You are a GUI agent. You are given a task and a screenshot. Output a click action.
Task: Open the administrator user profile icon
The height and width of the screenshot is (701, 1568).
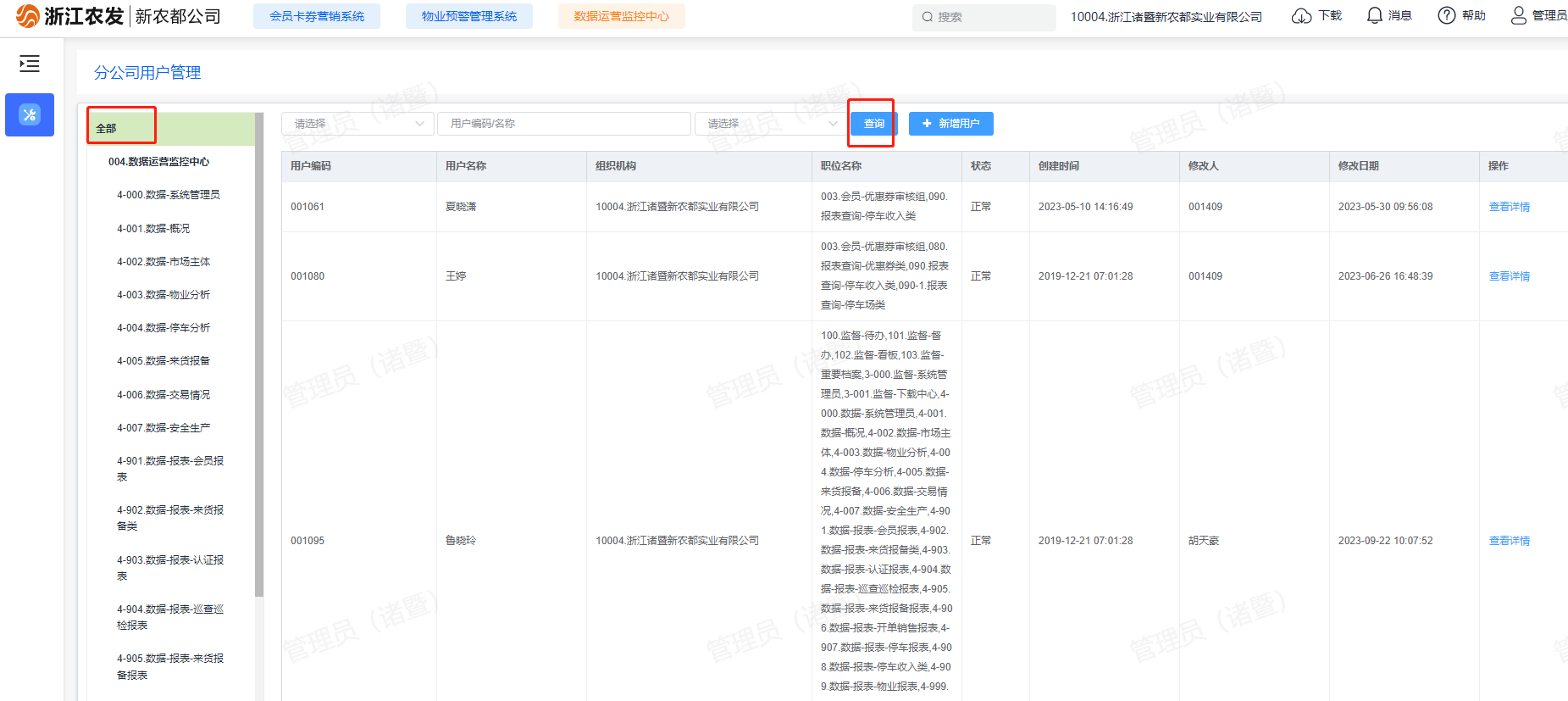click(1519, 16)
